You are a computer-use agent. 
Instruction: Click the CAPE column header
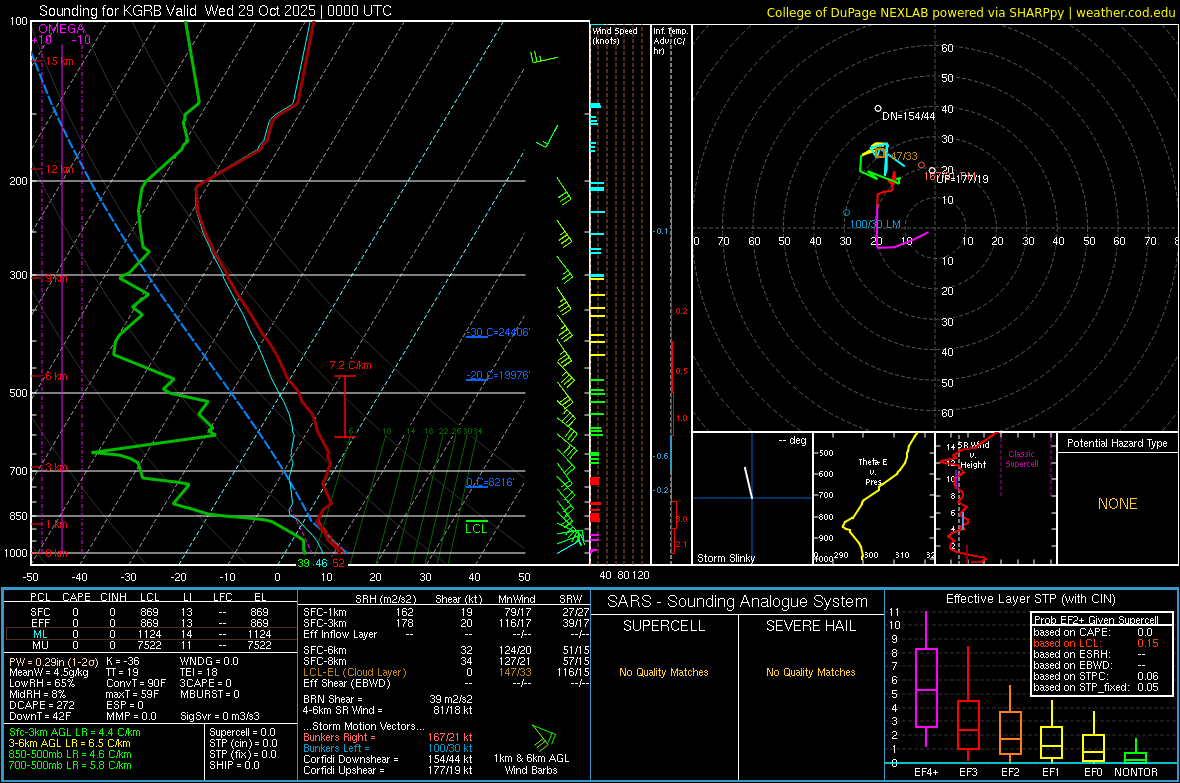point(76,597)
